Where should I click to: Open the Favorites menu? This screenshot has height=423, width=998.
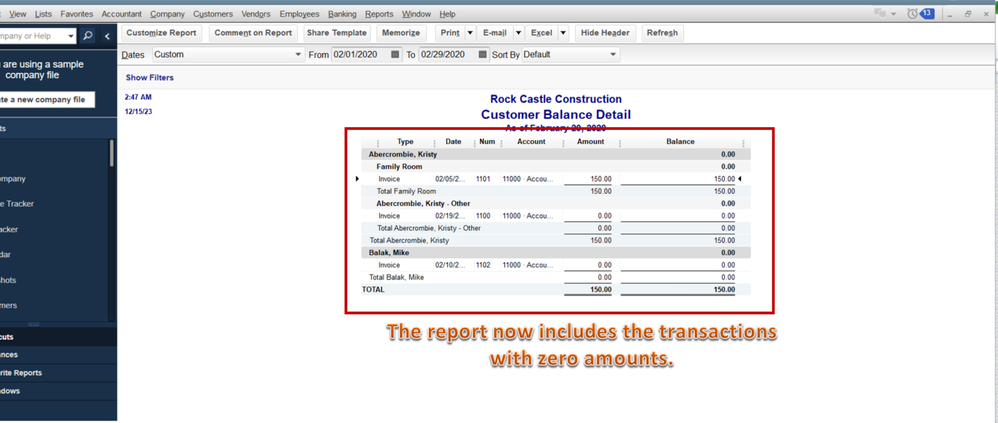click(77, 14)
